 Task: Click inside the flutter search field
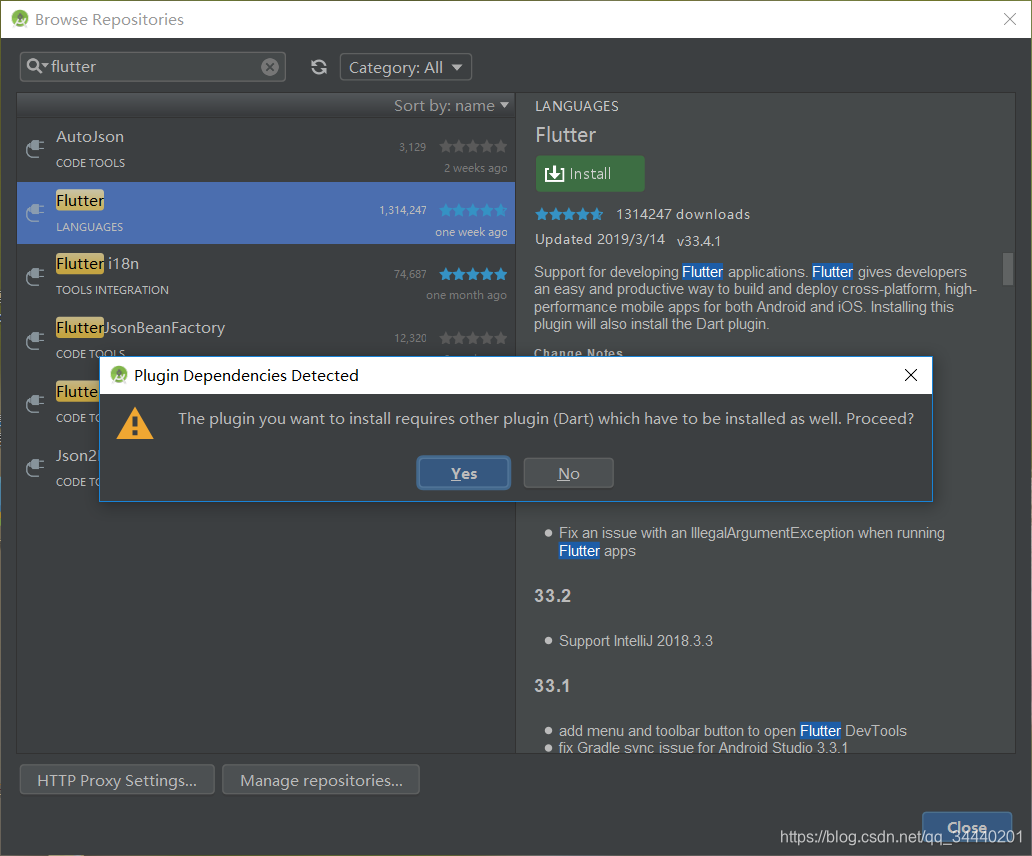(155, 66)
